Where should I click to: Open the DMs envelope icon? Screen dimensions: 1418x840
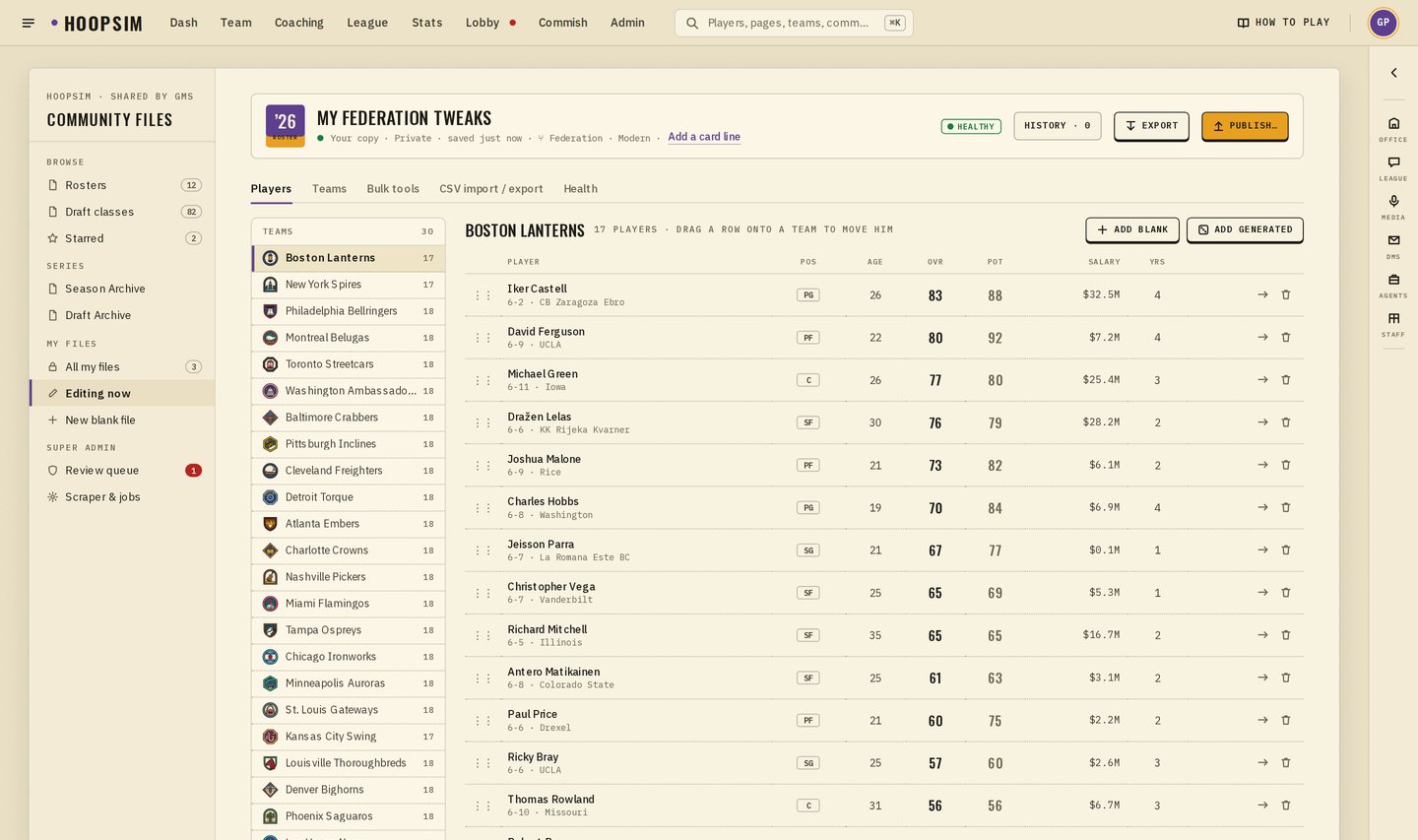coord(1393,245)
